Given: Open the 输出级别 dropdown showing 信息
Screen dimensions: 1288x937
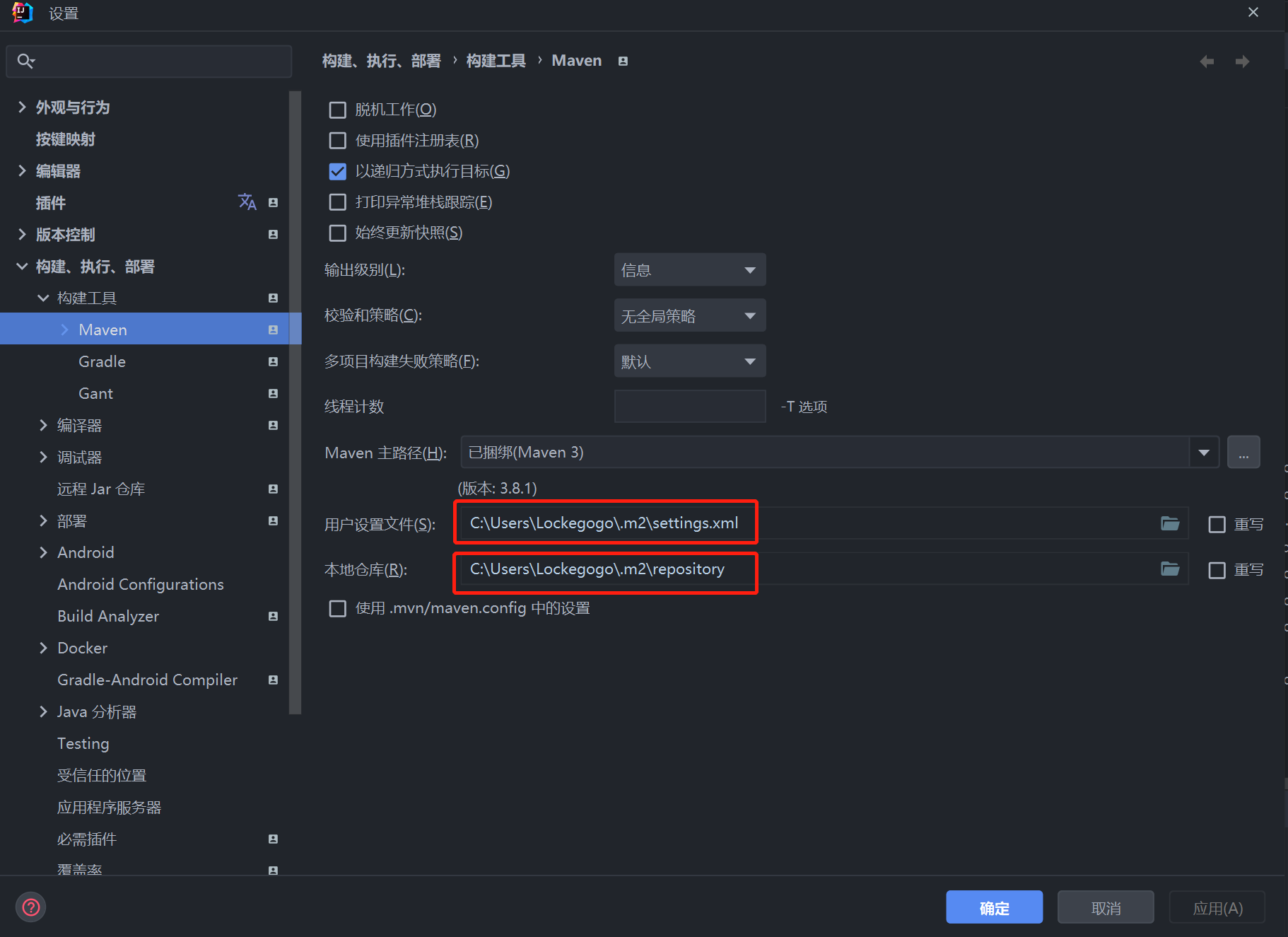Looking at the screenshot, I should click(x=690, y=269).
